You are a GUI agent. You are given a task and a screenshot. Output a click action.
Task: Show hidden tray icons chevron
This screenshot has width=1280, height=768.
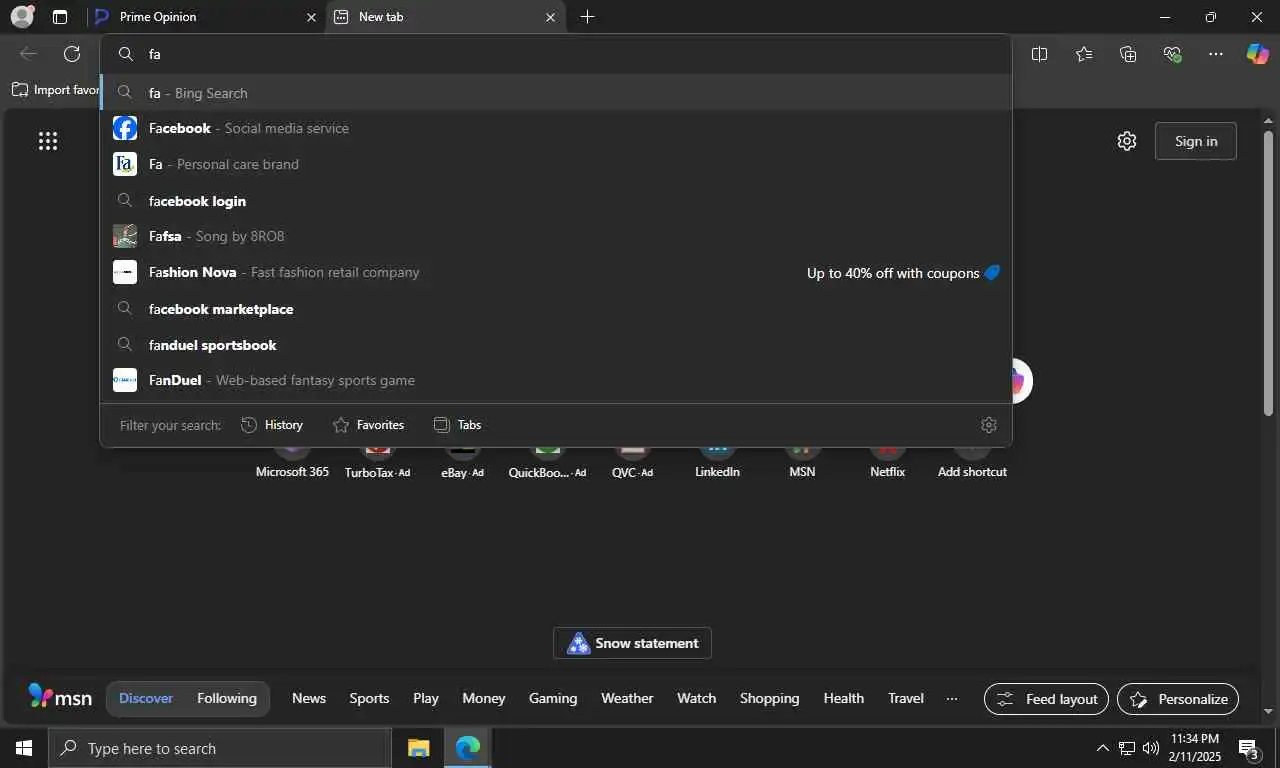(1103, 748)
